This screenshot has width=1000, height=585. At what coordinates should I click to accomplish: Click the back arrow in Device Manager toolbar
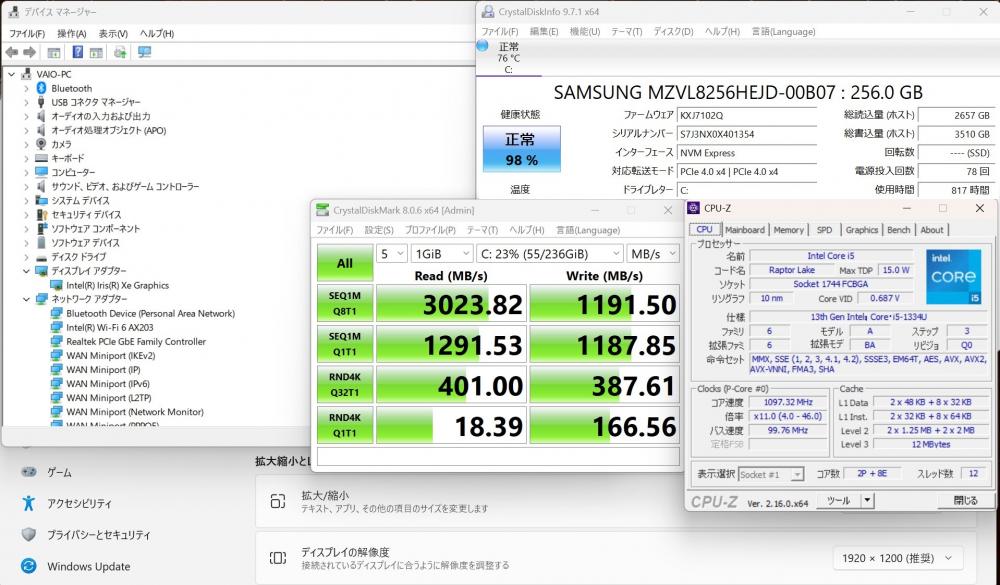click(x=12, y=52)
